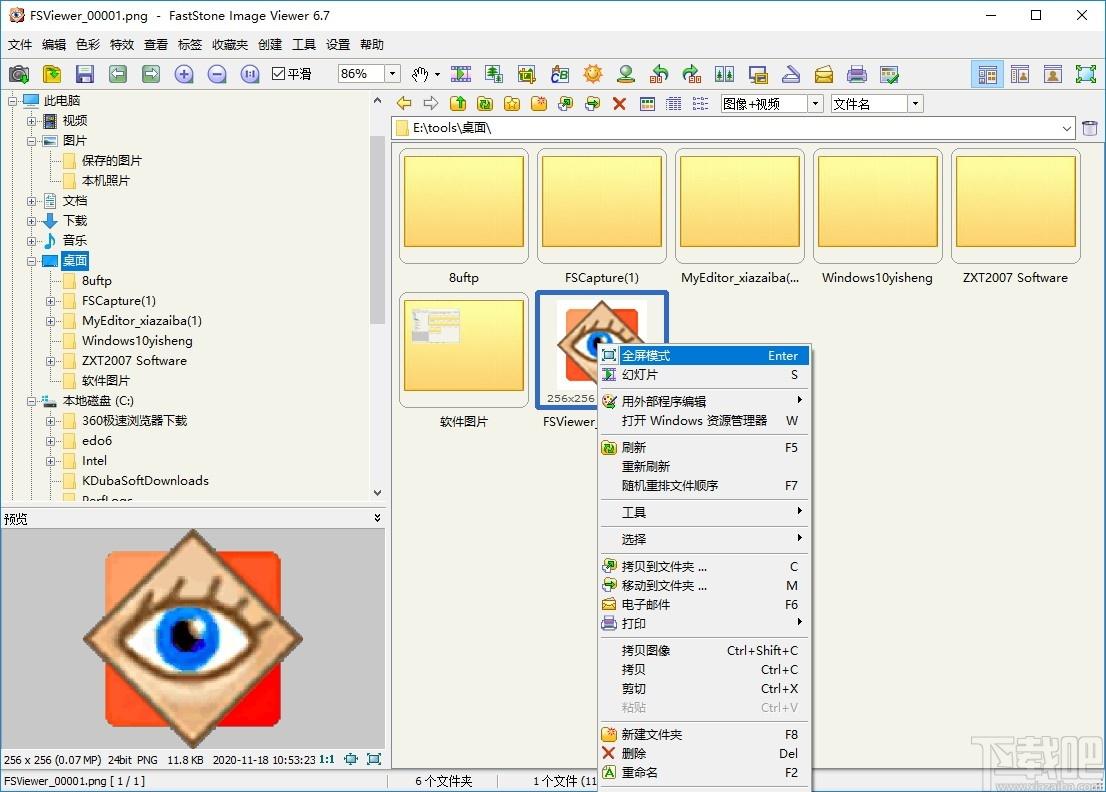This screenshot has height=792, width=1106.
Task: Go to next image with green right arrow
Action: click(151, 74)
